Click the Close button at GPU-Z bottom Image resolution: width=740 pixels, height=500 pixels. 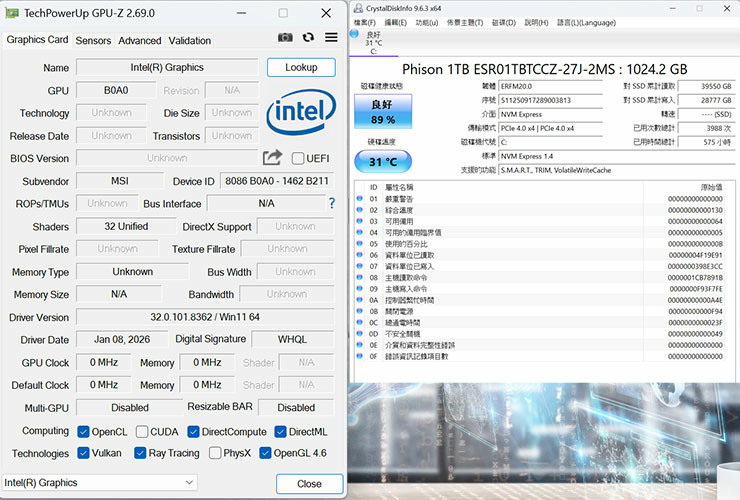tap(310, 483)
